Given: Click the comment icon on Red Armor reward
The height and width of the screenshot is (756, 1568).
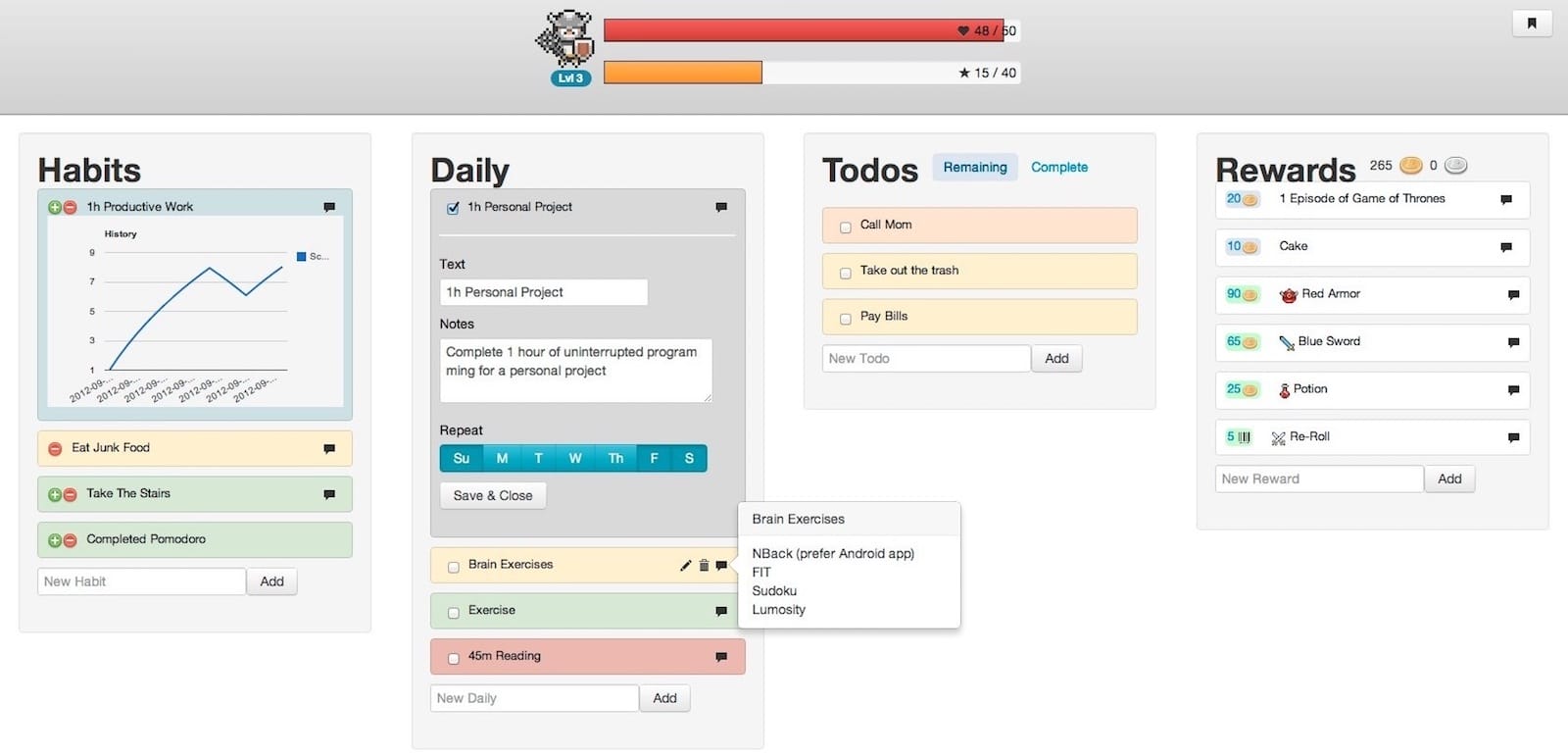Looking at the screenshot, I should coord(1513,294).
